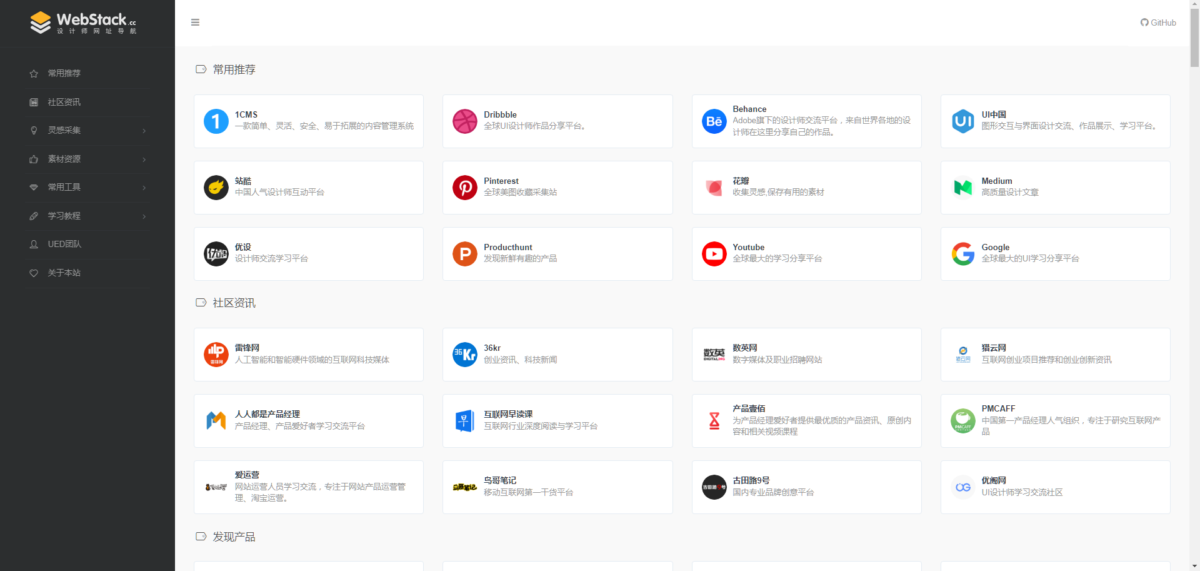Viewport: 1200px width, 571px height.
Task: Open the GitHub link in header
Action: tap(1158, 22)
